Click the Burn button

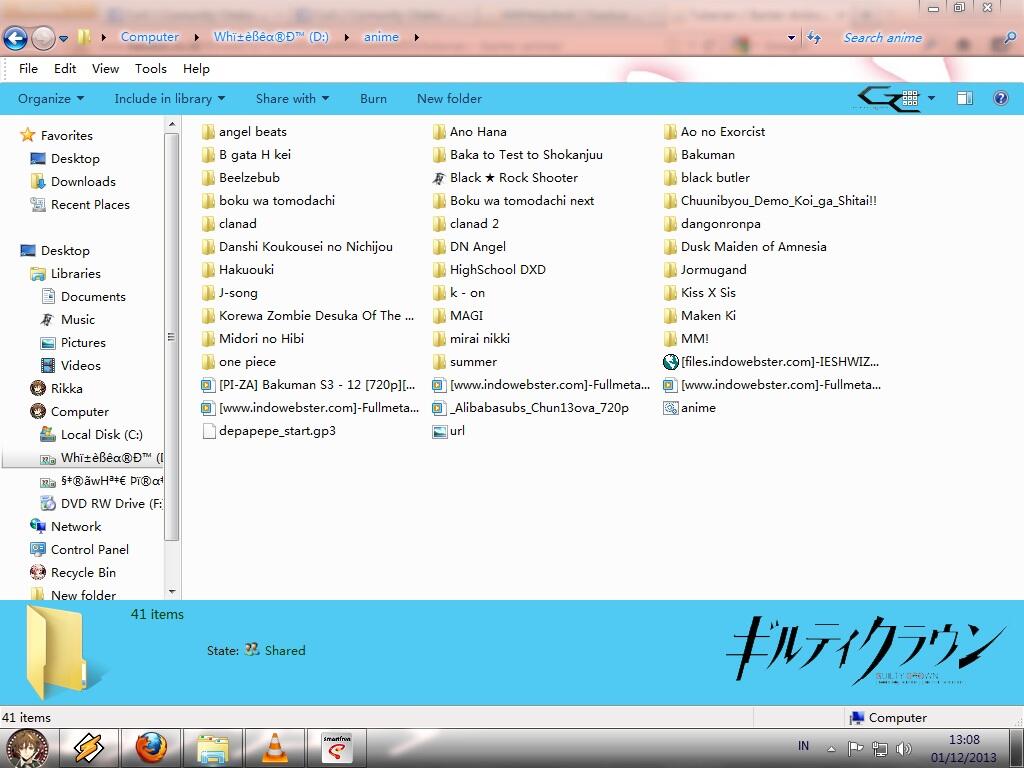pyautogui.click(x=374, y=99)
